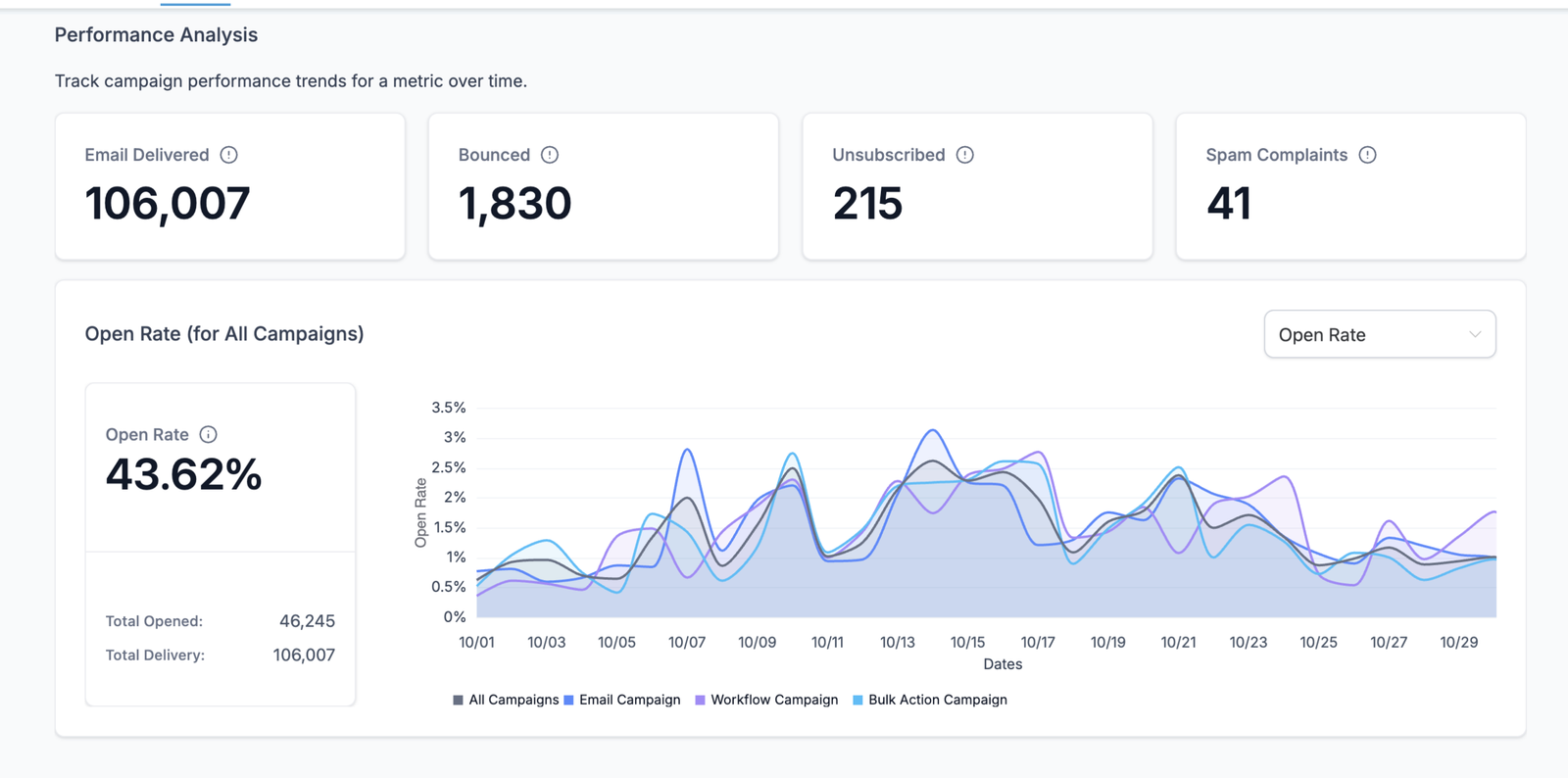Click the Bounced count 1,830

coord(514,204)
